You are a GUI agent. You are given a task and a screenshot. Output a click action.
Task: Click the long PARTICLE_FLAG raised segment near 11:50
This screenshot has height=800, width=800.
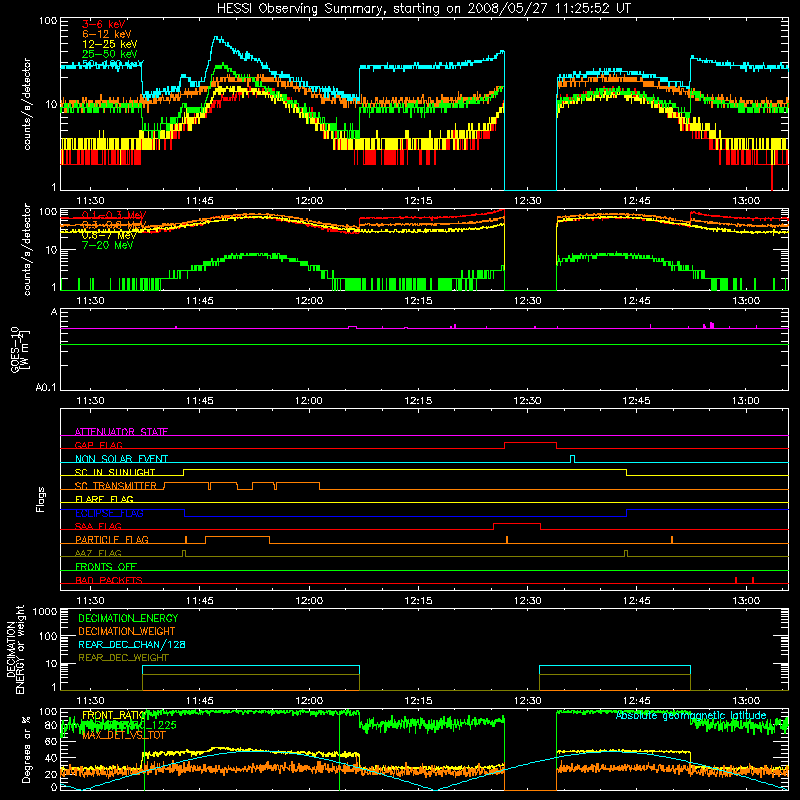237,537
